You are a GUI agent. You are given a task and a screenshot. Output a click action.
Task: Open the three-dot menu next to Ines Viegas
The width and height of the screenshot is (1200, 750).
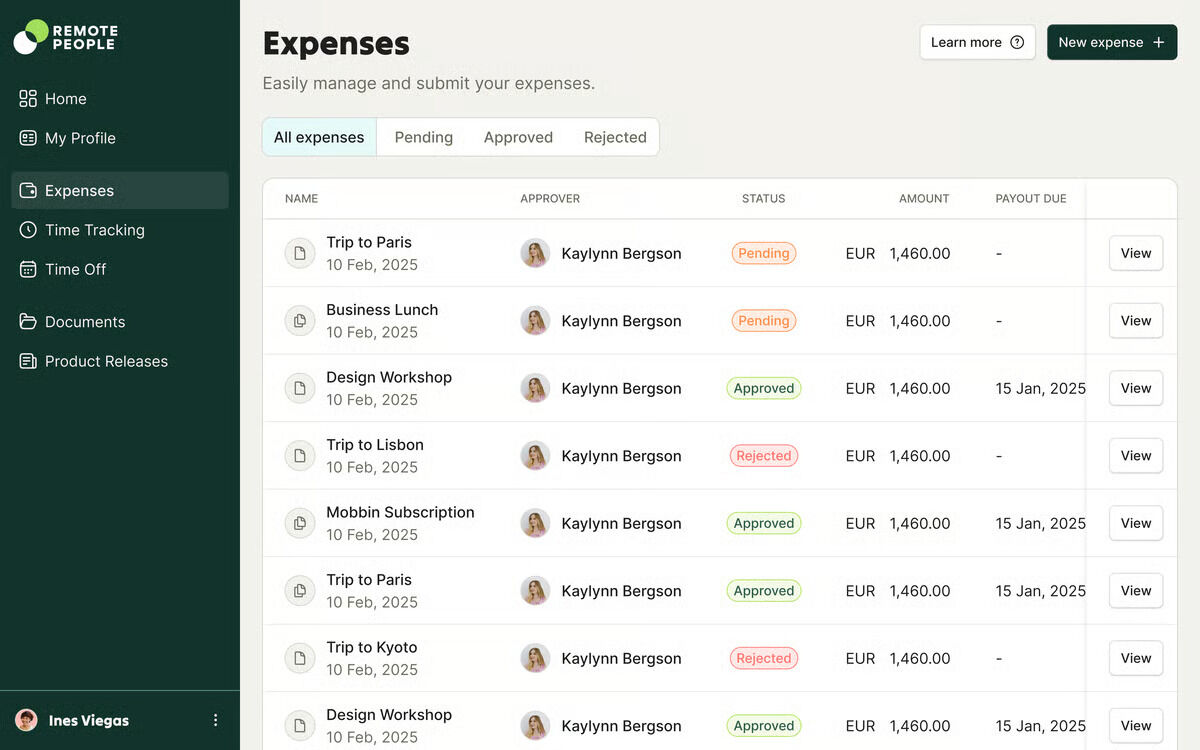215,720
